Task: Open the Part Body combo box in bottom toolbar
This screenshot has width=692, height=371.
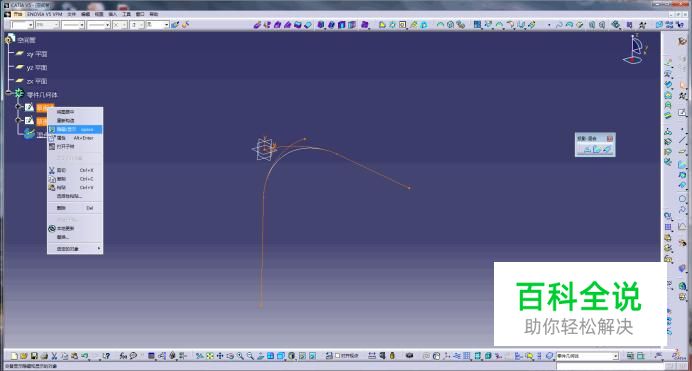Action: pyautogui.click(x=587, y=356)
